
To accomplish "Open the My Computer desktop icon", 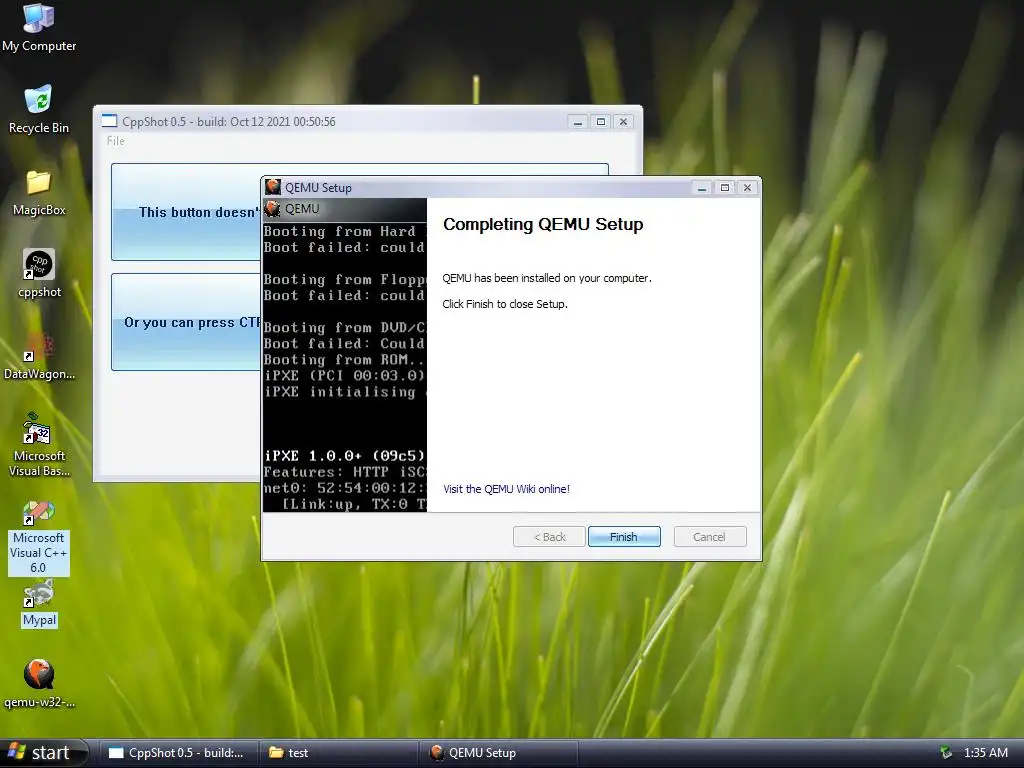I will click(39, 27).
